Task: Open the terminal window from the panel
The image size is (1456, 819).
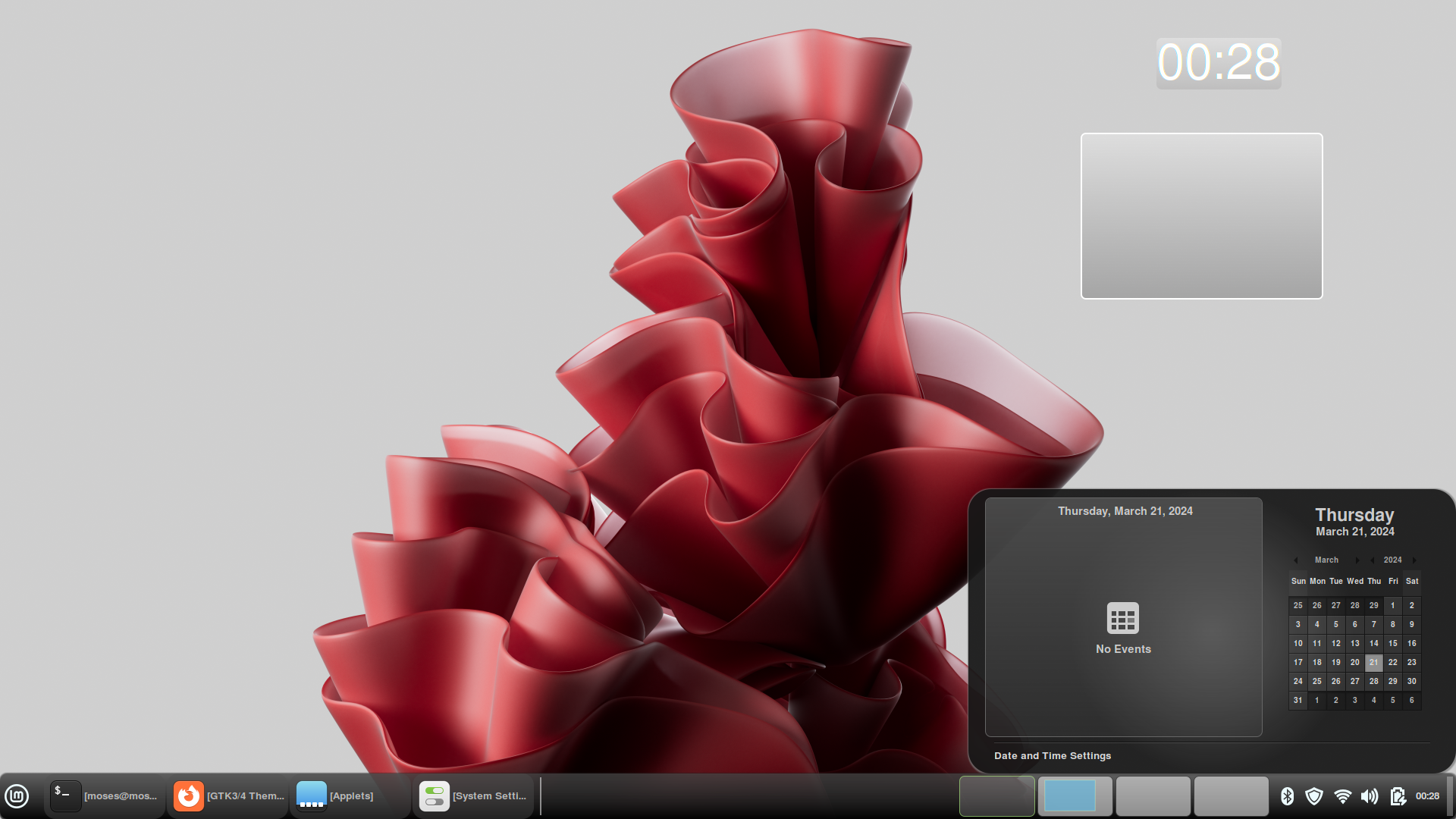Action: [105, 796]
